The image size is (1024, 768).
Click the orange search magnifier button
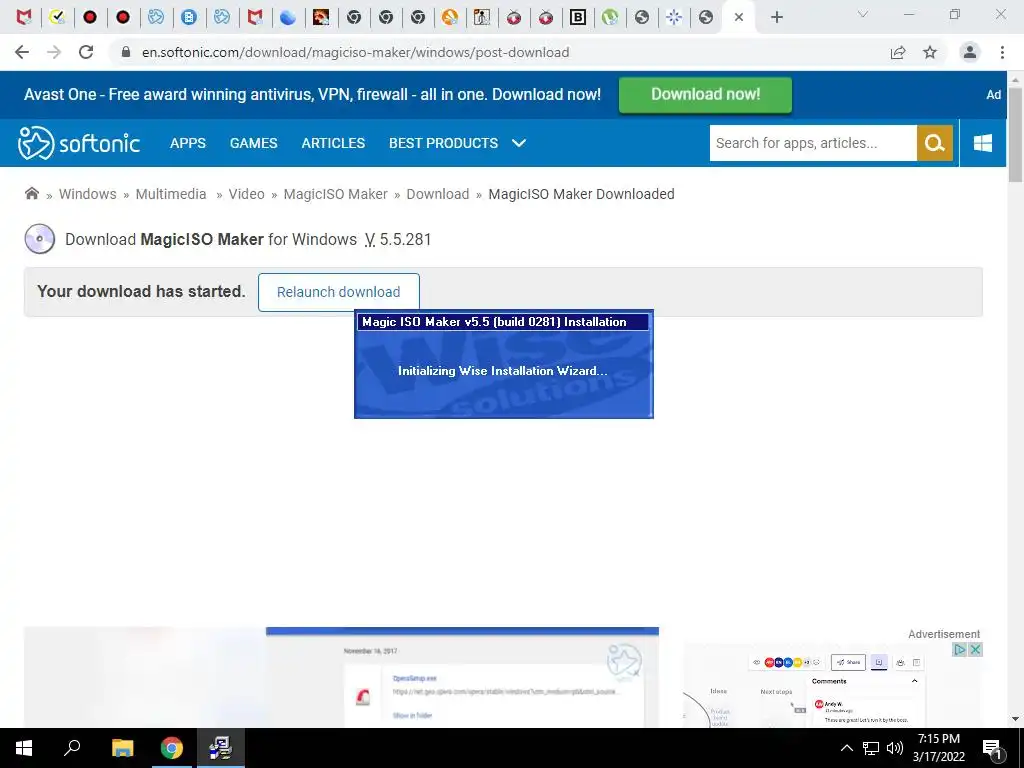coord(935,143)
